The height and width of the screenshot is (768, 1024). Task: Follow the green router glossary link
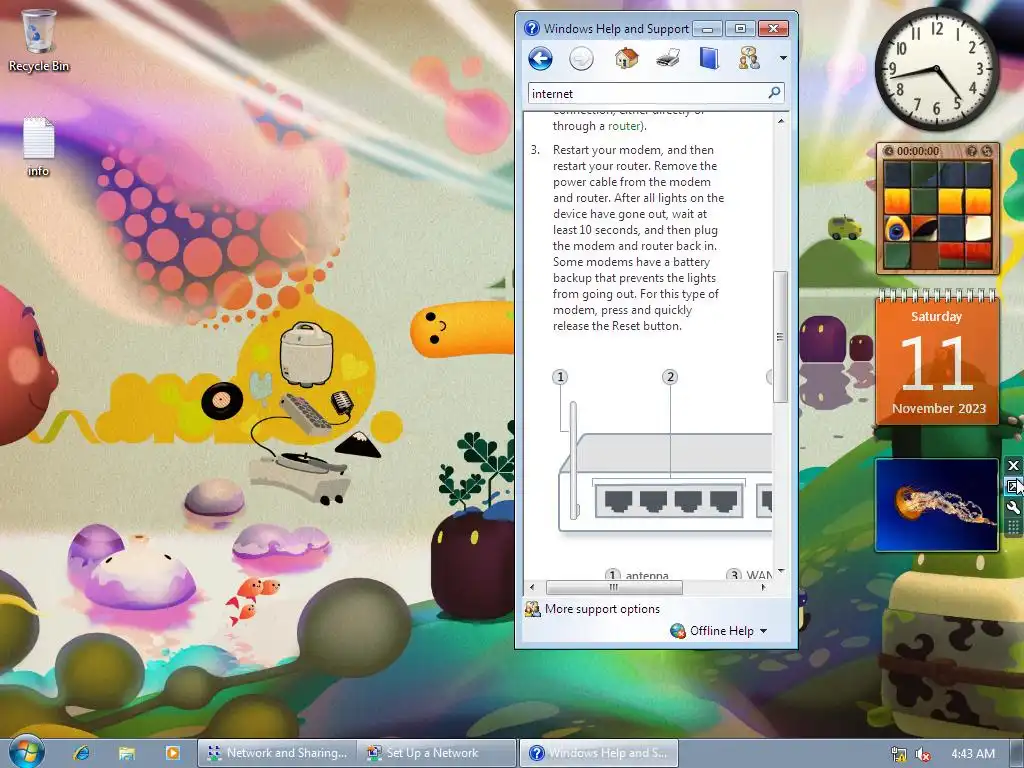(x=624, y=126)
